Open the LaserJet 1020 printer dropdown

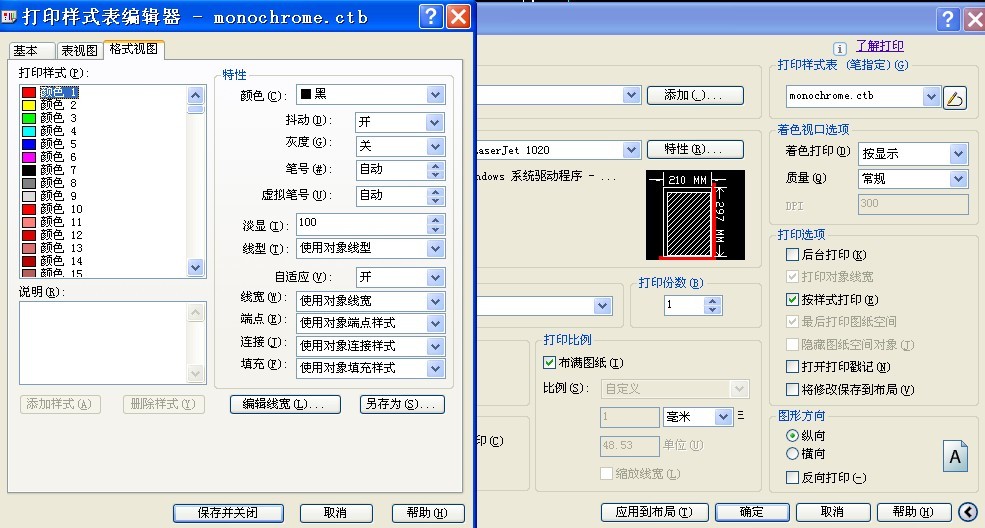click(x=631, y=149)
